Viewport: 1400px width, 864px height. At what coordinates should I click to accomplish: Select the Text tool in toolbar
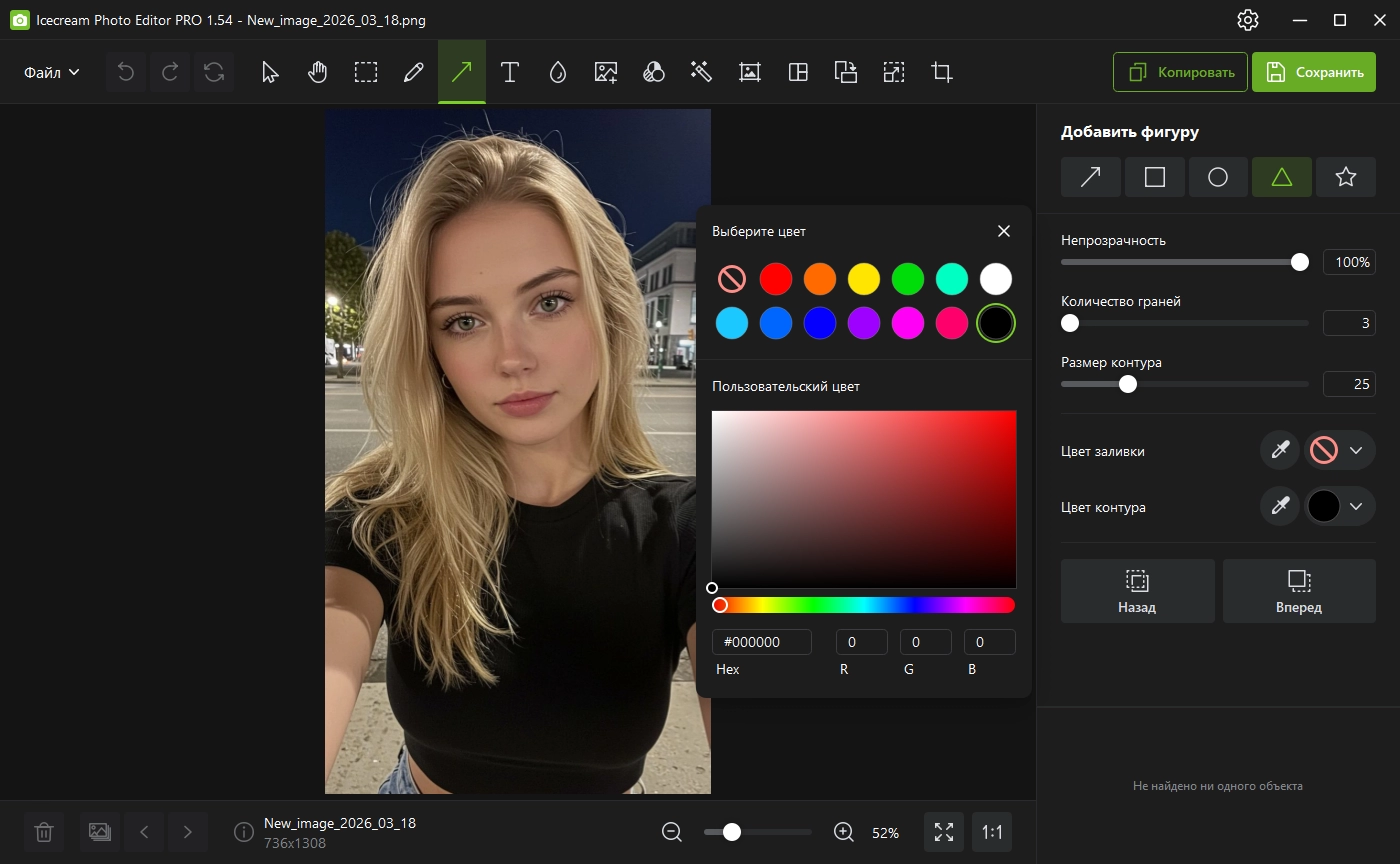(x=509, y=72)
